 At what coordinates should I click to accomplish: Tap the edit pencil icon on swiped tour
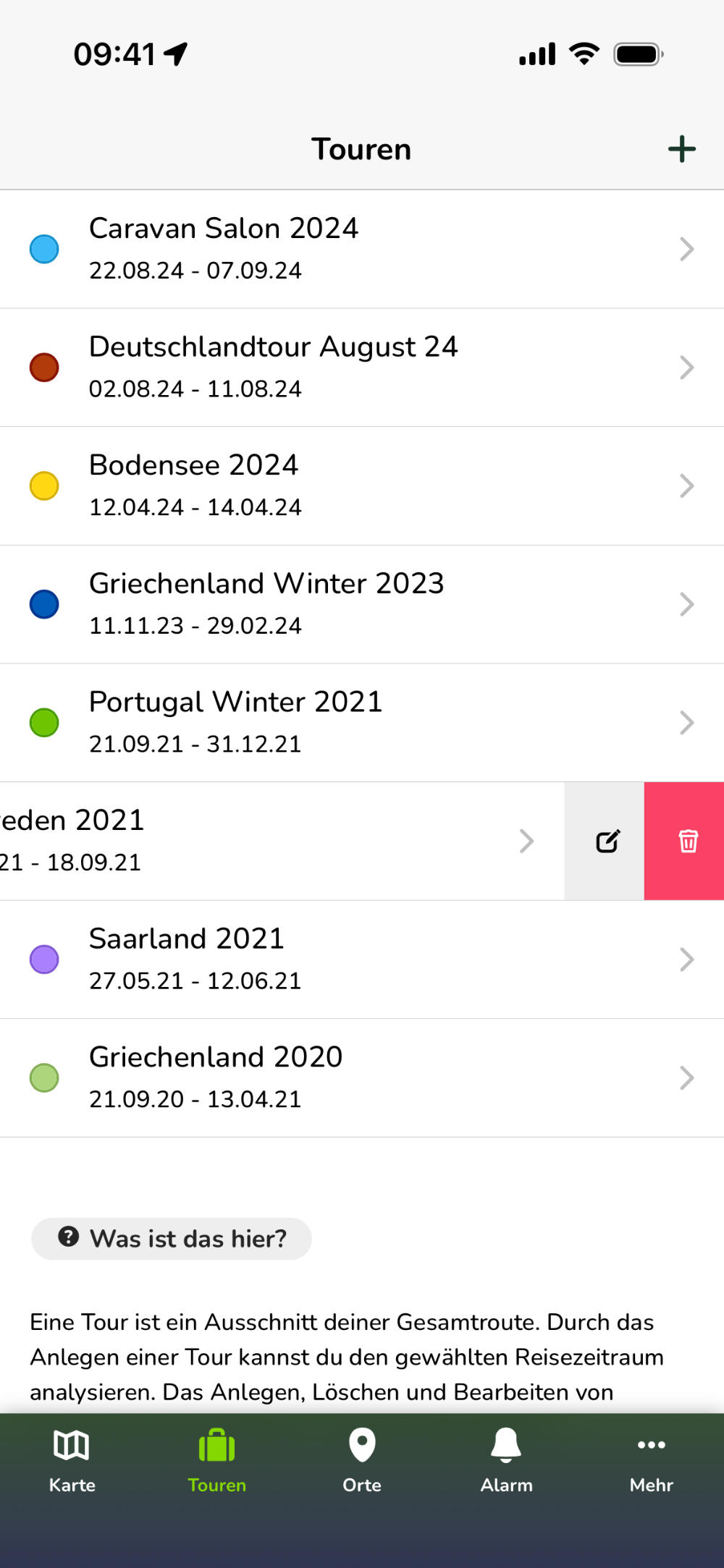click(x=607, y=841)
